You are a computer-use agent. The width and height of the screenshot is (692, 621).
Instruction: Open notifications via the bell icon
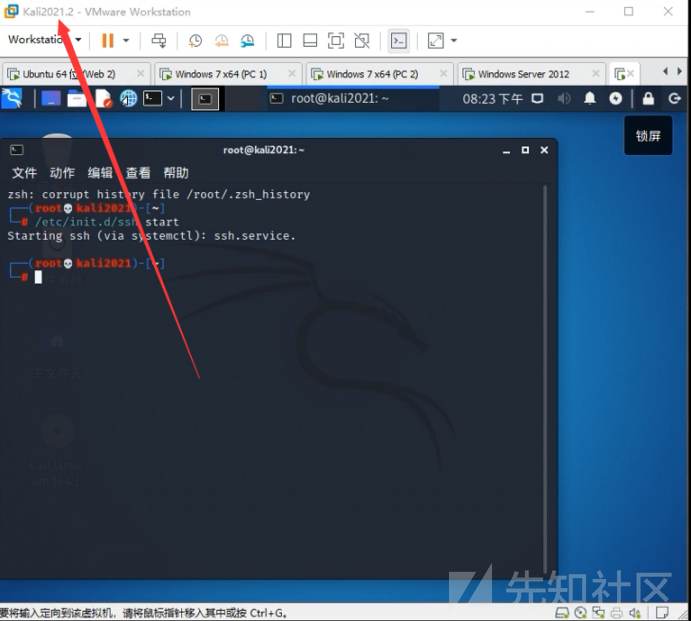[x=590, y=98]
